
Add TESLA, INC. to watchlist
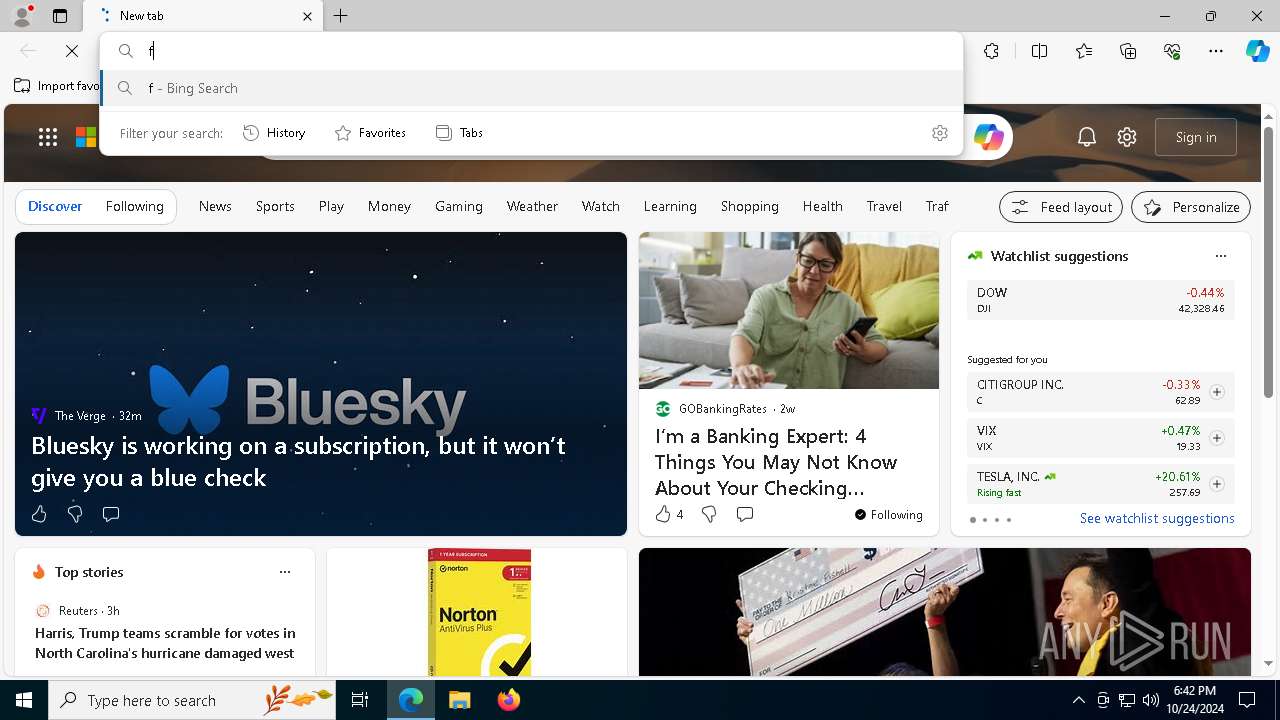click(x=1217, y=484)
